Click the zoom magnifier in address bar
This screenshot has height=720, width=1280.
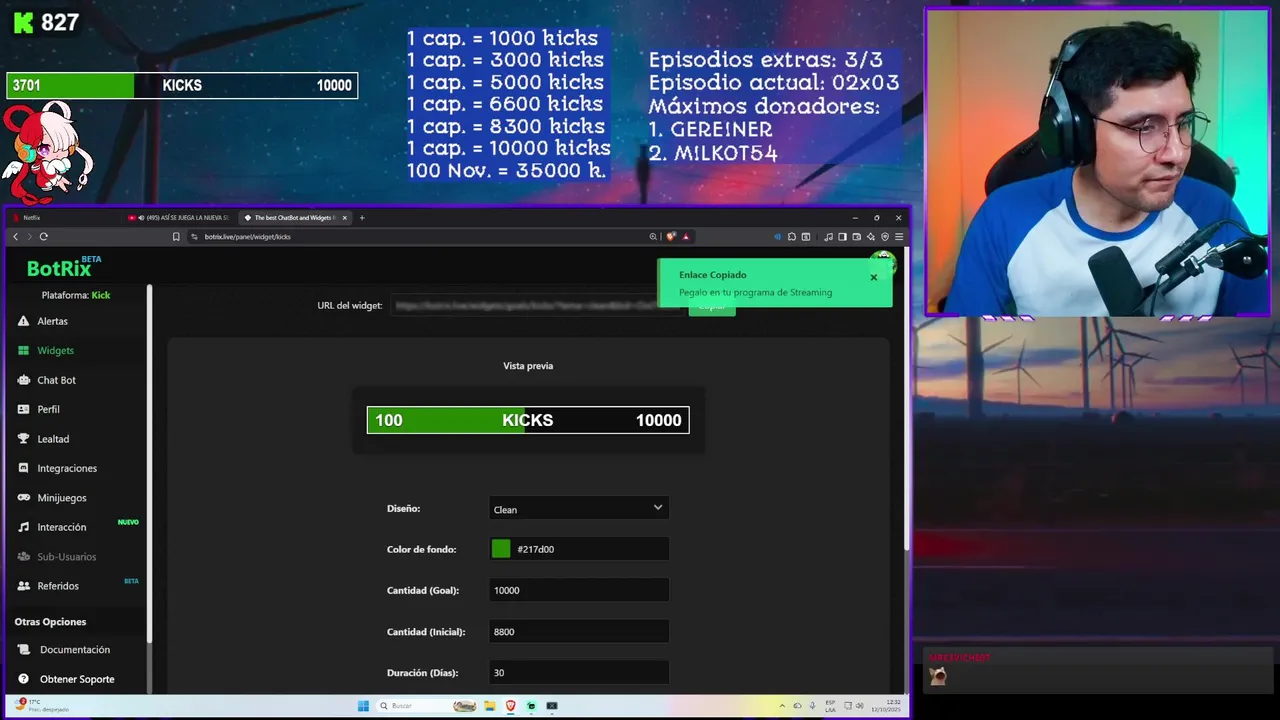click(x=653, y=237)
